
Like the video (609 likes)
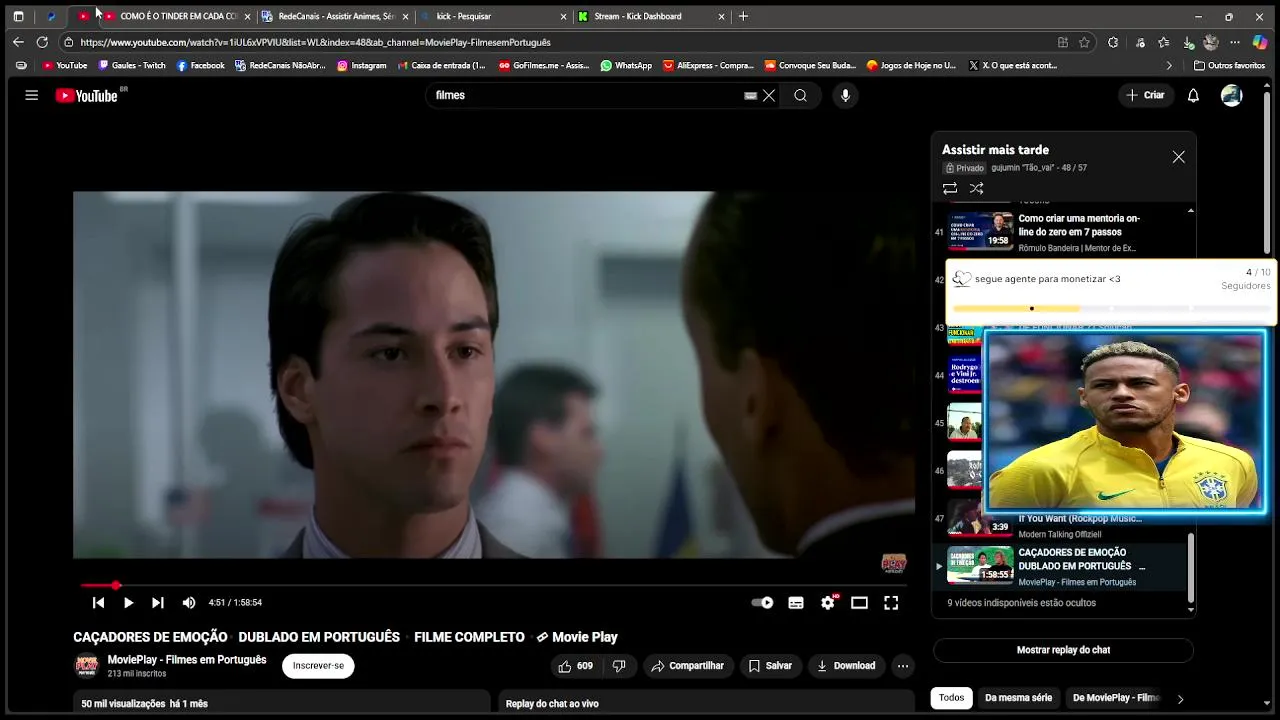(576, 666)
